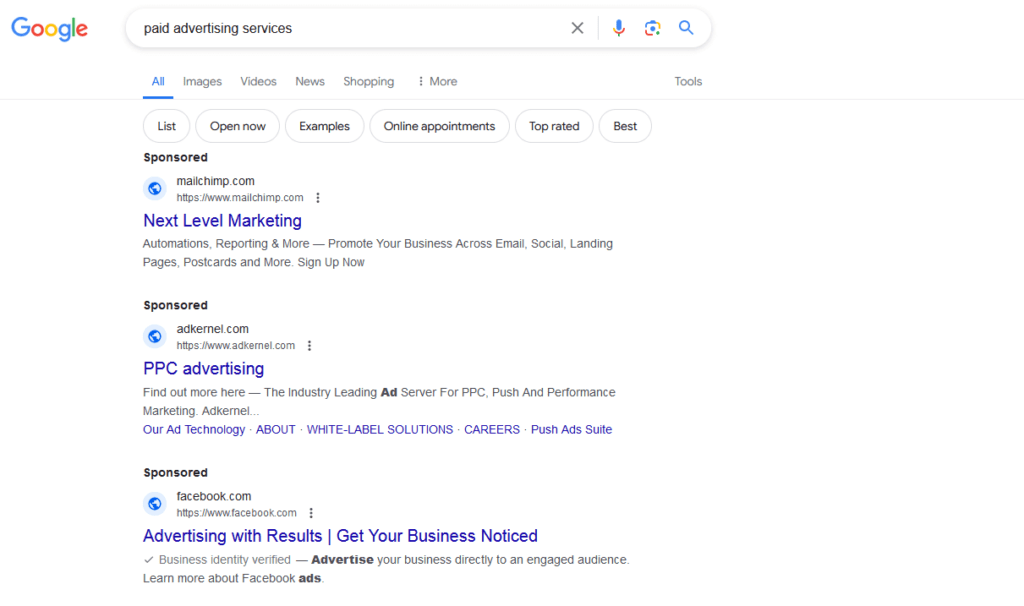The image size is (1024, 606).
Task: Open three-dot menu for adkernel.com ad
Action: click(309, 346)
